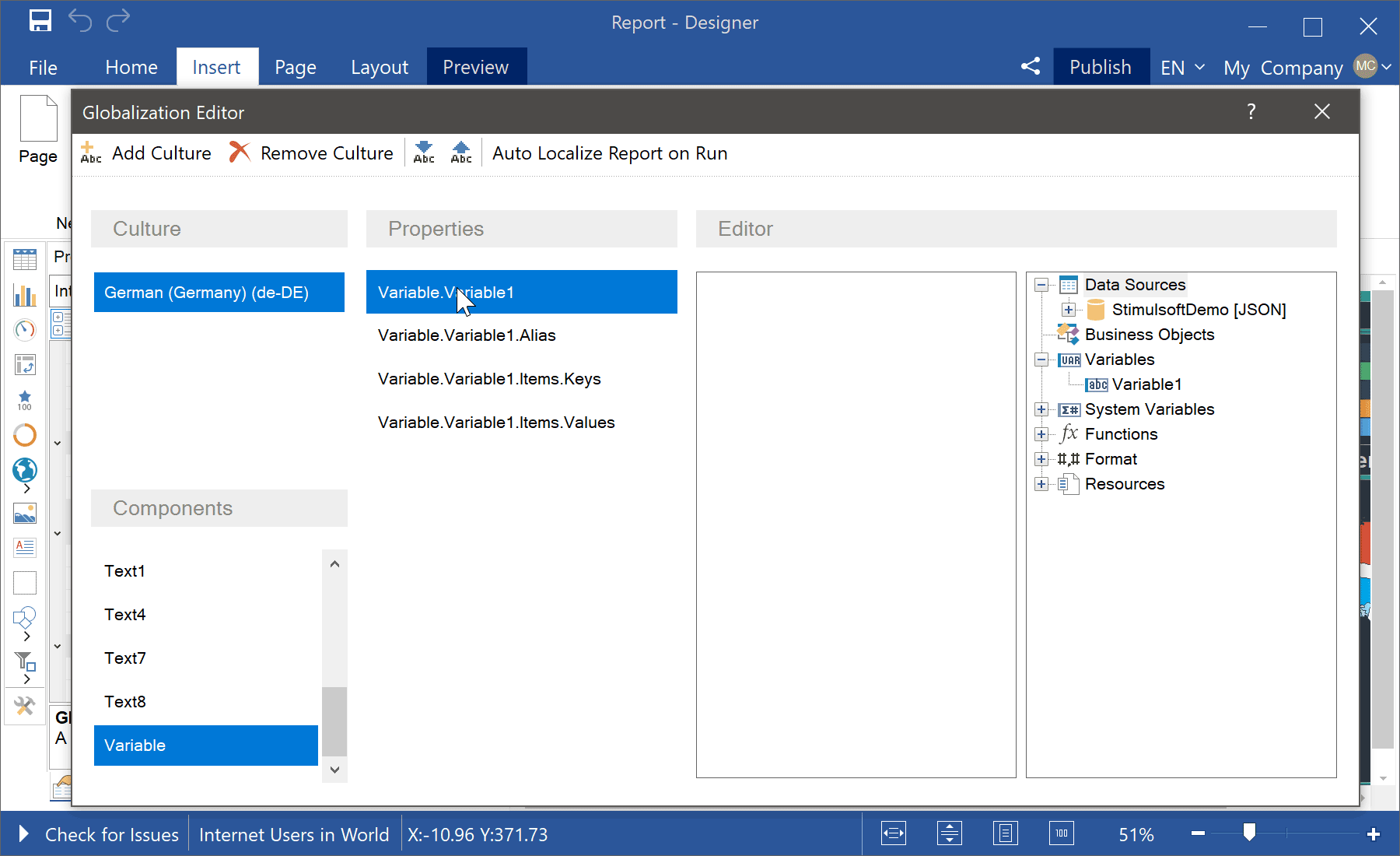
Task: Open the tools wrench icon in the sidebar
Action: coord(25,706)
